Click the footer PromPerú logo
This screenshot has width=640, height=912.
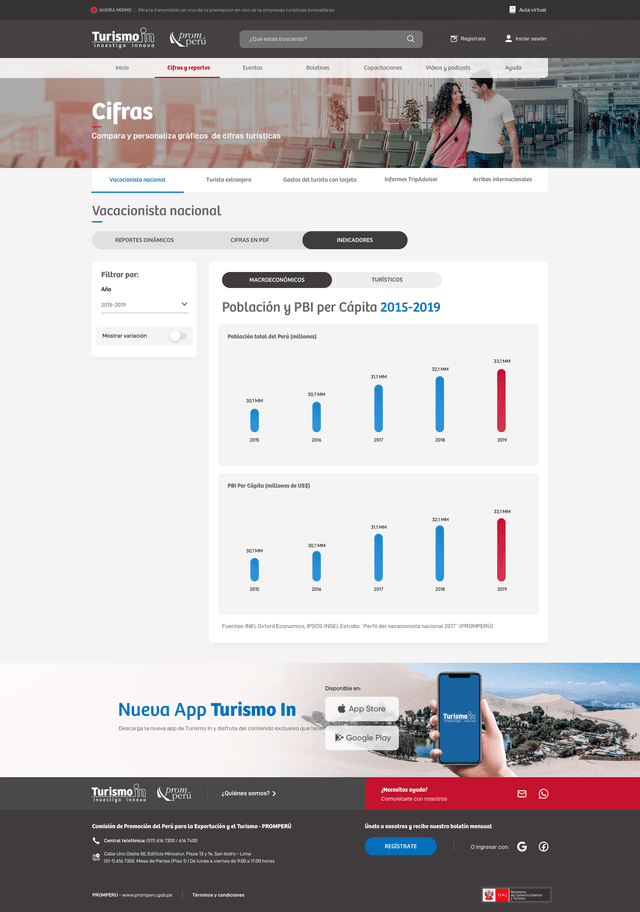click(174, 793)
